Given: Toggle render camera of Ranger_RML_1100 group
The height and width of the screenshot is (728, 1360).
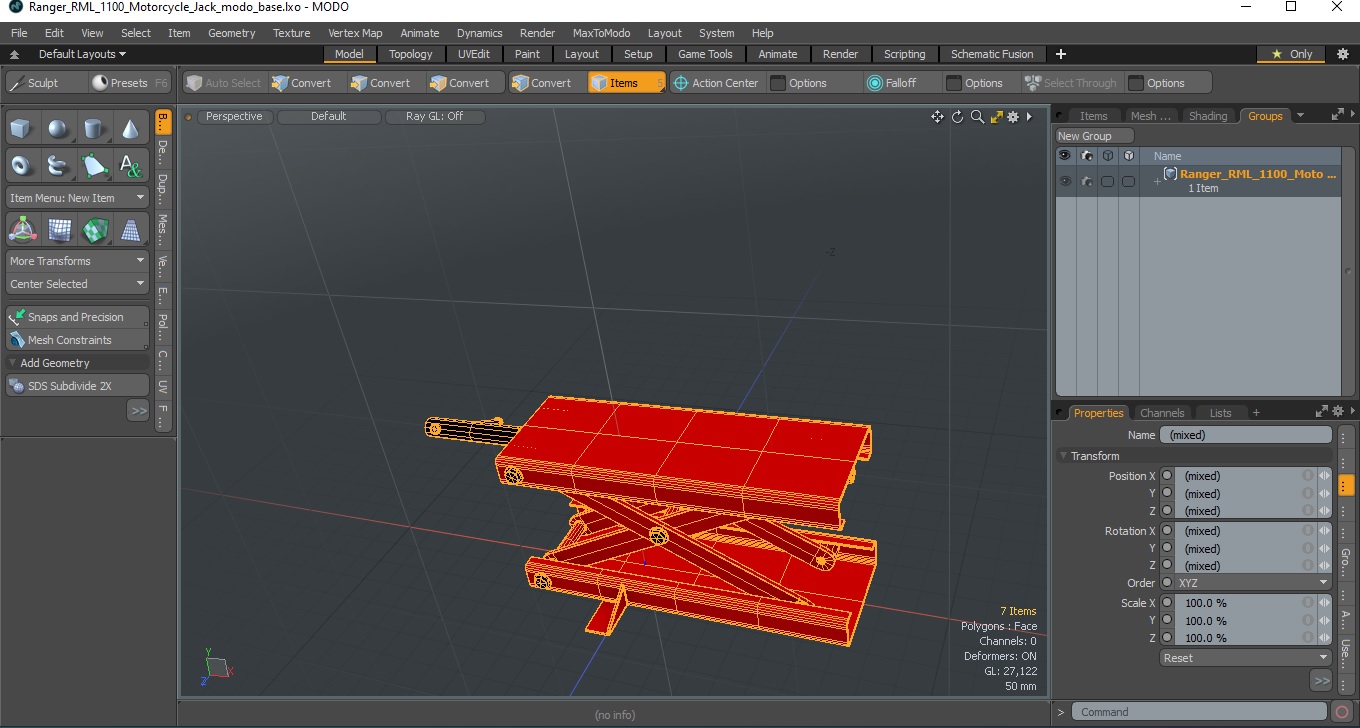Looking at the screenshot, I should [x=1086, y=181].
